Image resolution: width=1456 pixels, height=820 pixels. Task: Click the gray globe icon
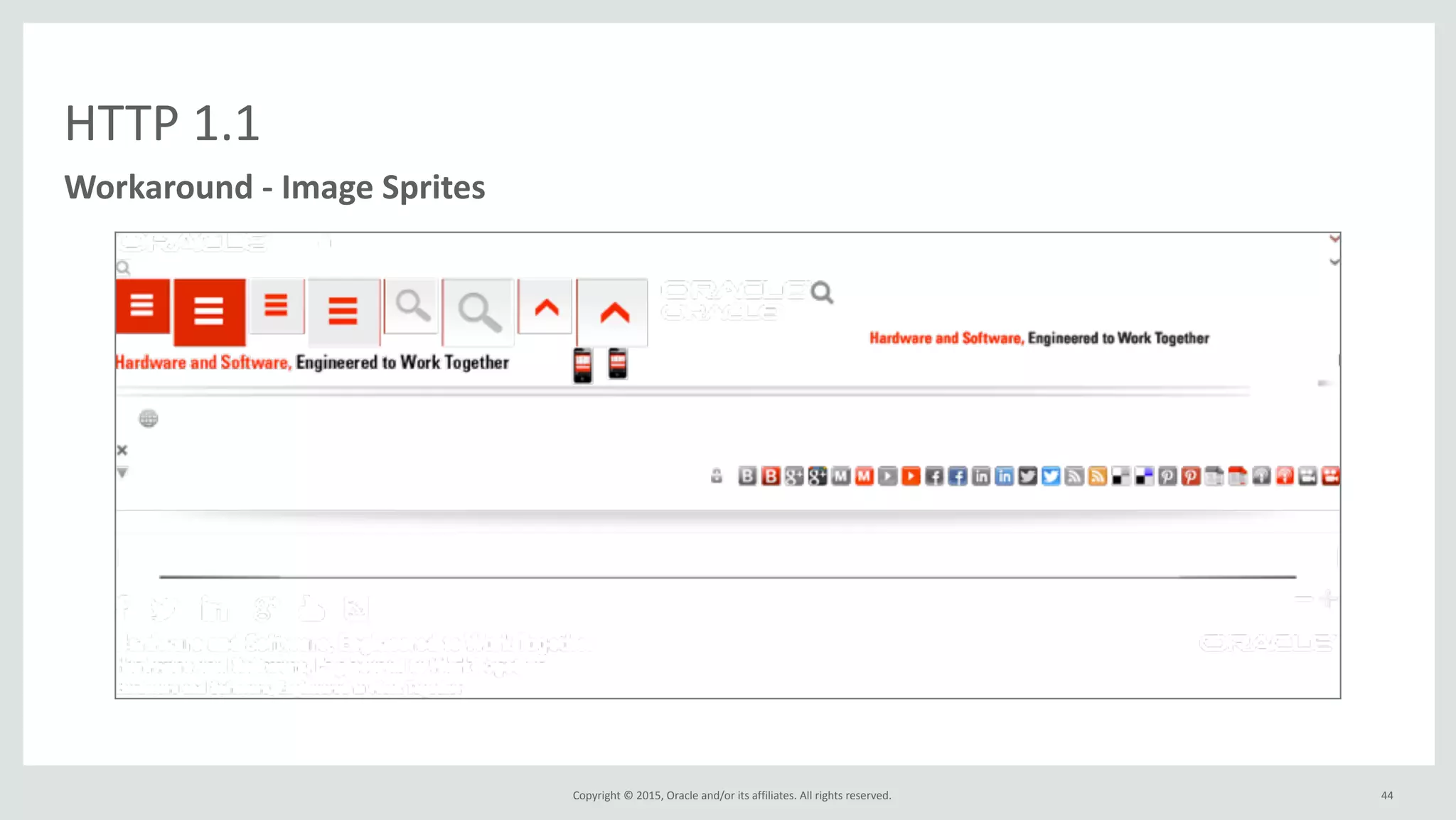(x=149, y=418)
